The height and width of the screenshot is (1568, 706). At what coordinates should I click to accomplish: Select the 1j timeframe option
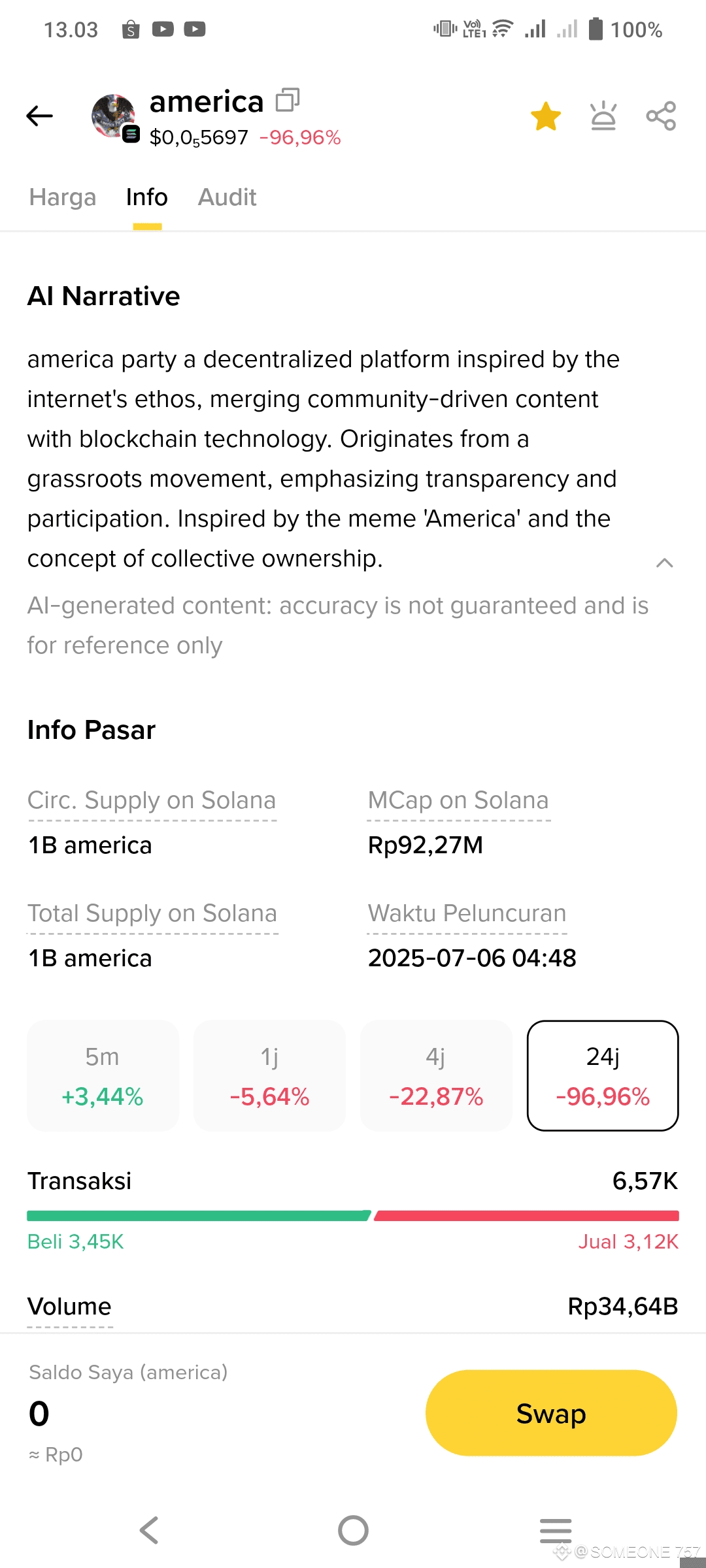click(269, 1075)
